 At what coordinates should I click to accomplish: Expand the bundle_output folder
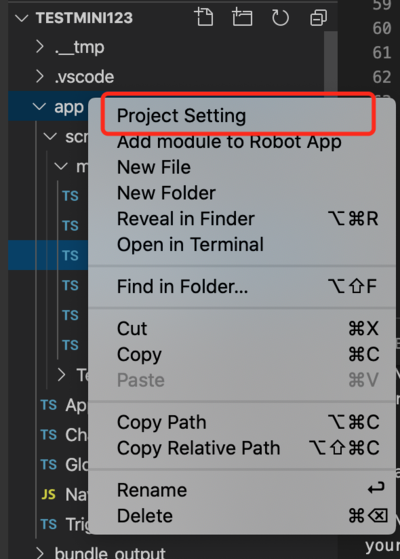tap(40, 553)
